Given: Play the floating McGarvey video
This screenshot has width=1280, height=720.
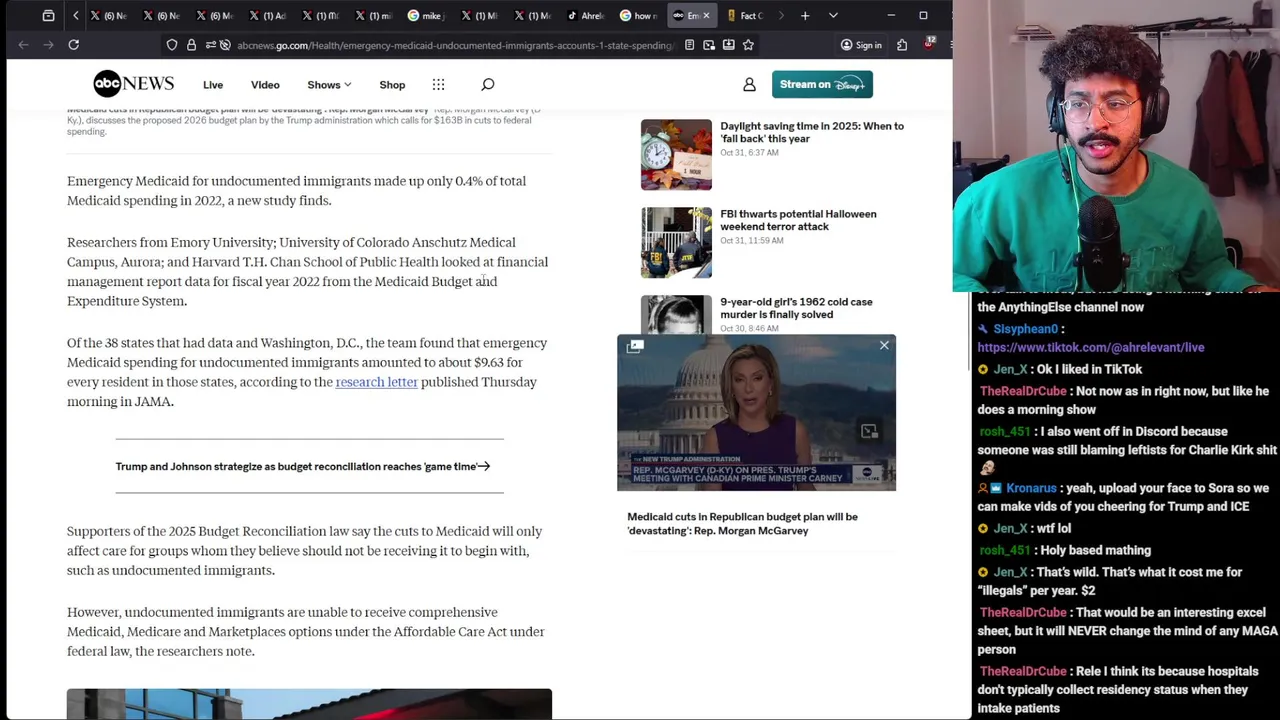Looking at the screenshot, I should 756,412.
